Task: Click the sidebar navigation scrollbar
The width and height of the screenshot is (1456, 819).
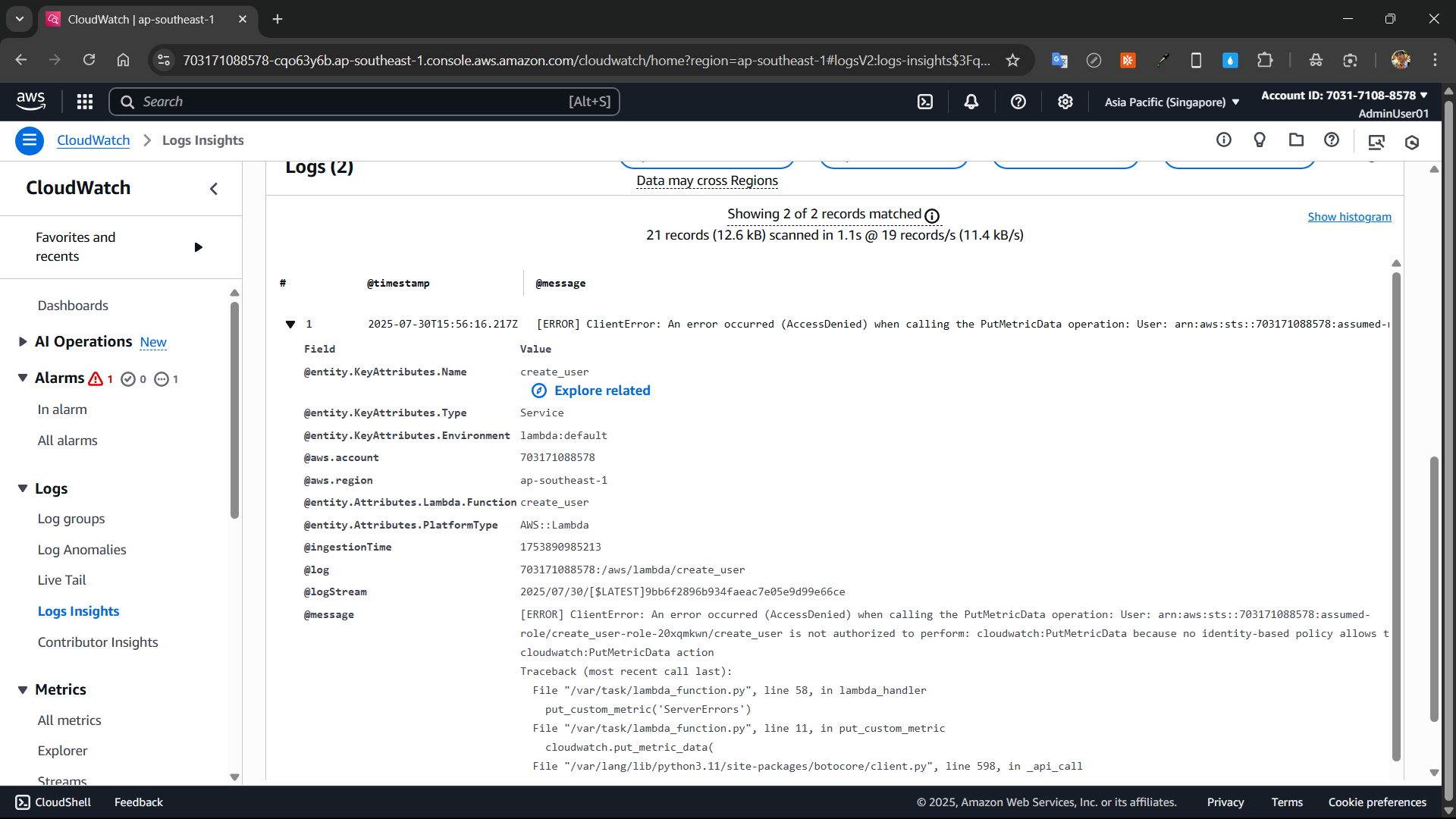Action: (x=234, y=409)
